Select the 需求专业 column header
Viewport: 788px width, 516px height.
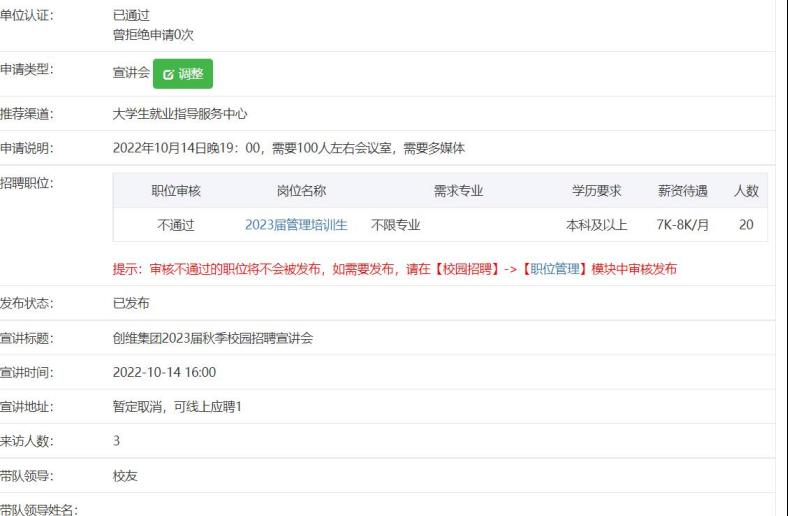[458, 191]
